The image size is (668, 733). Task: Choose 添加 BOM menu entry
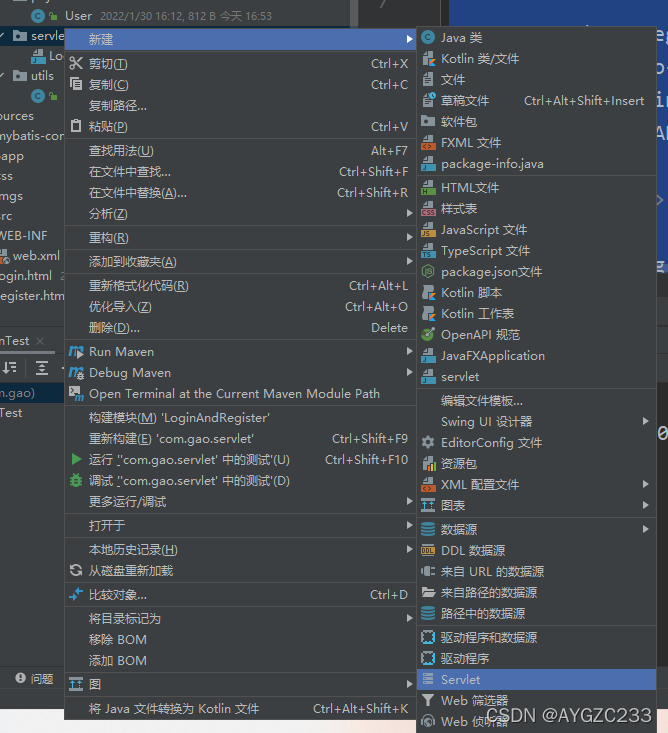click(240, 661)
